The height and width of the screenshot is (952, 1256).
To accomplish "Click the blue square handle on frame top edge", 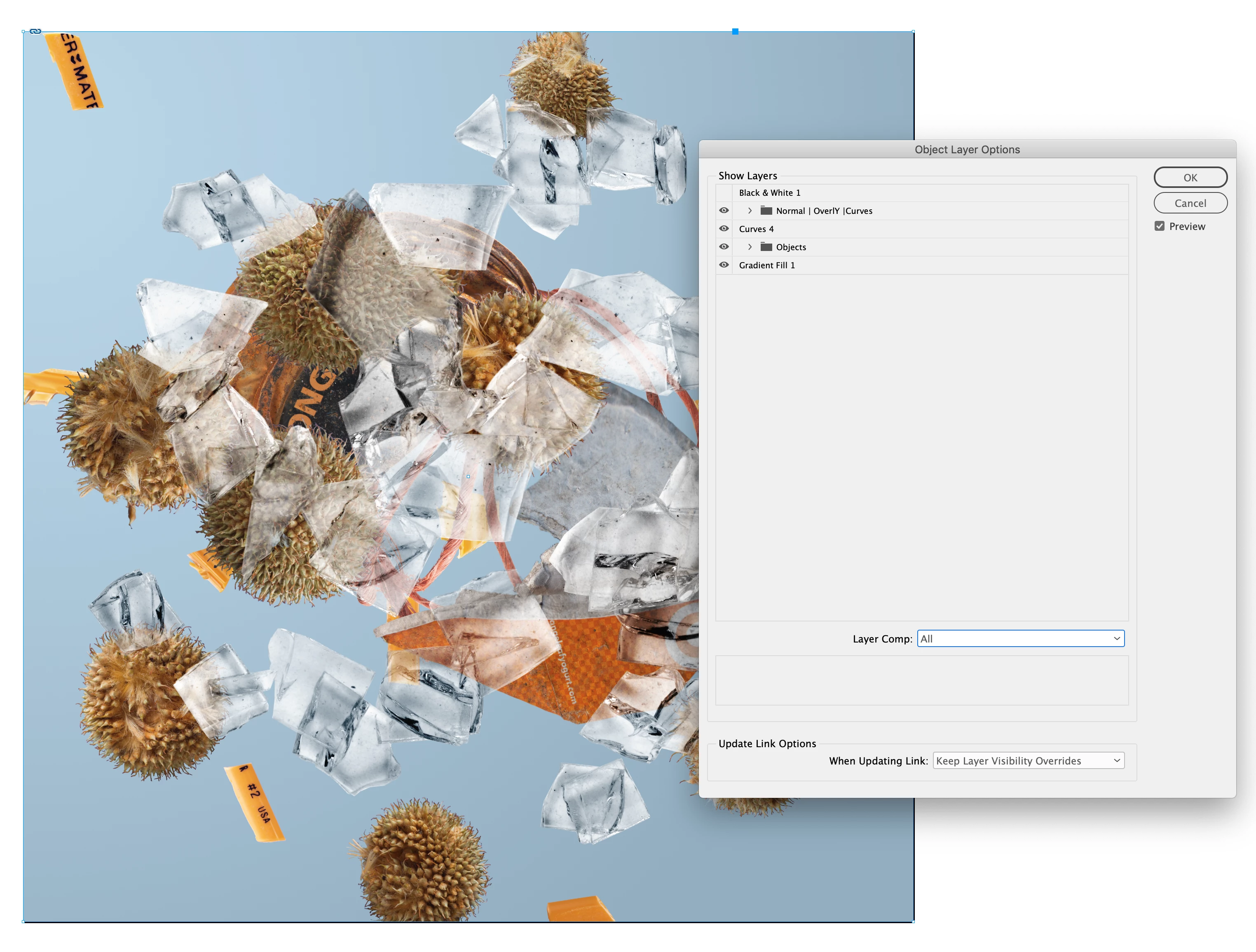I will (x=735, y=32).
